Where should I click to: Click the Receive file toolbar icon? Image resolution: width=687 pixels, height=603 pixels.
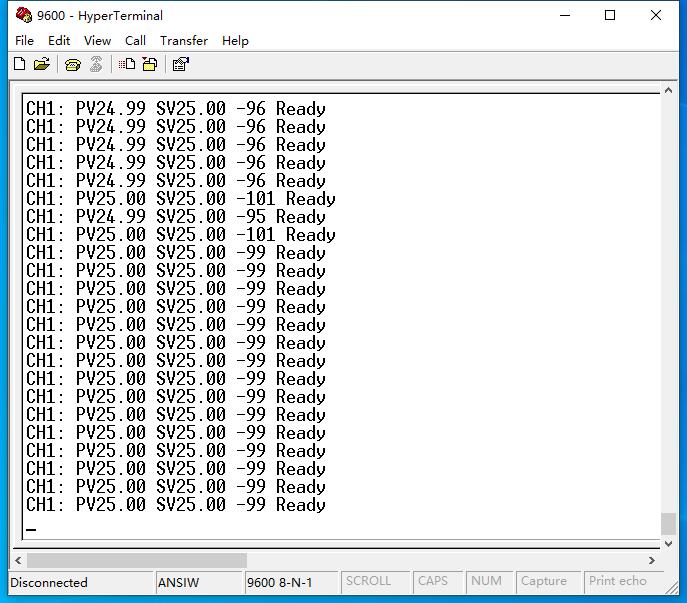(x=150, y=64)
